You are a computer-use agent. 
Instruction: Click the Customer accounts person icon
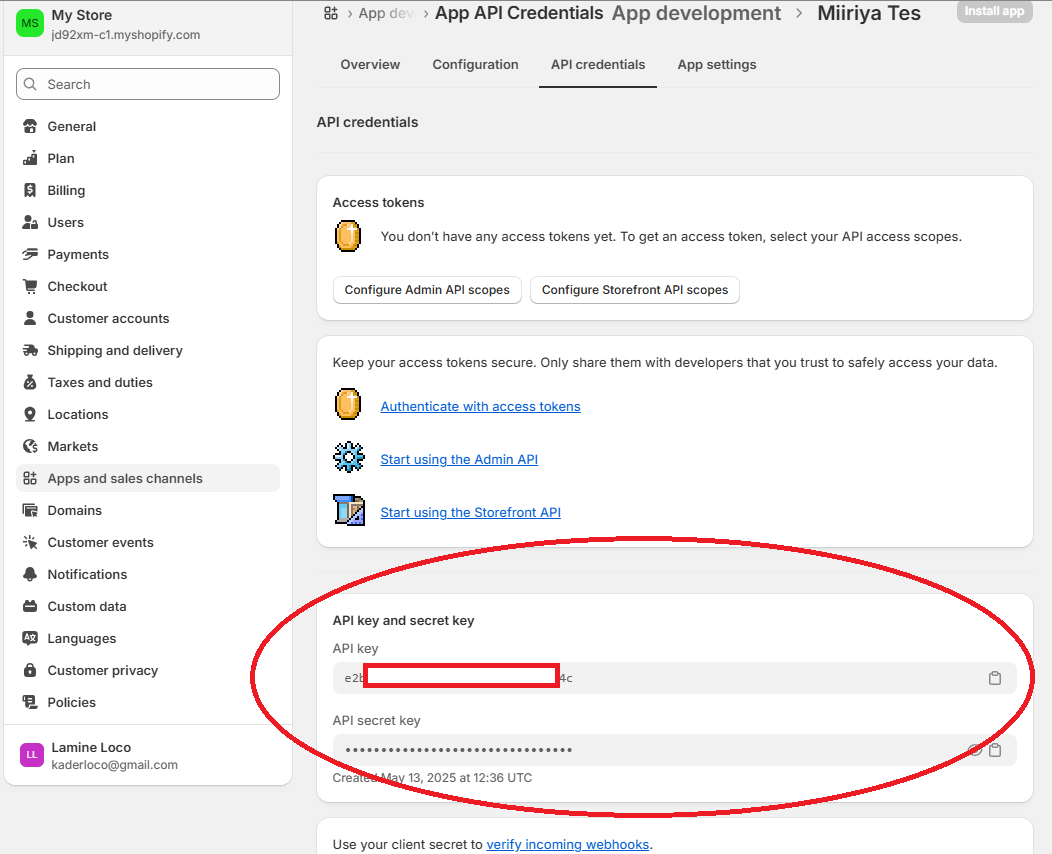tap(30, 318)
